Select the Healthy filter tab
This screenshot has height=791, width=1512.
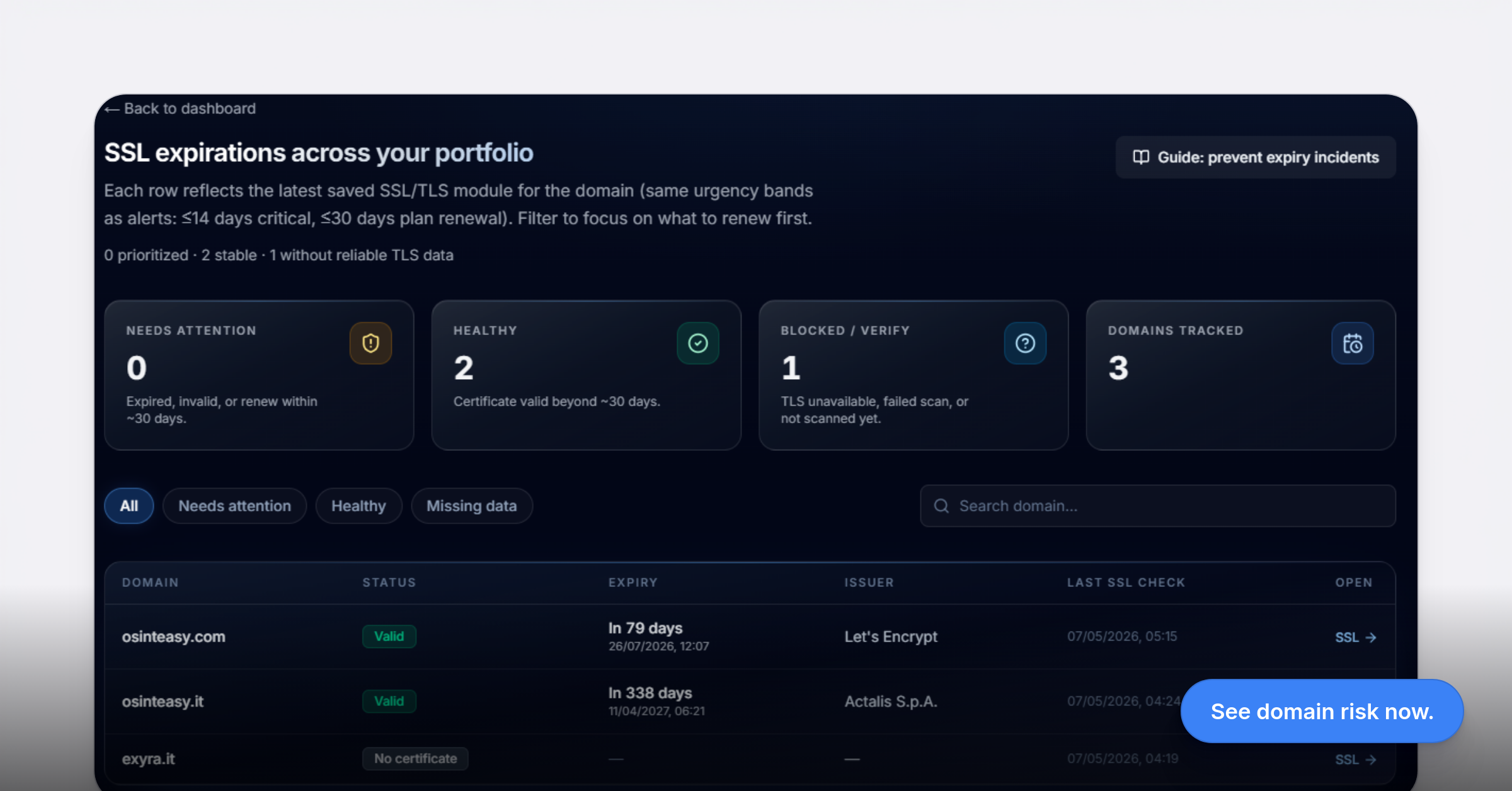358,506
